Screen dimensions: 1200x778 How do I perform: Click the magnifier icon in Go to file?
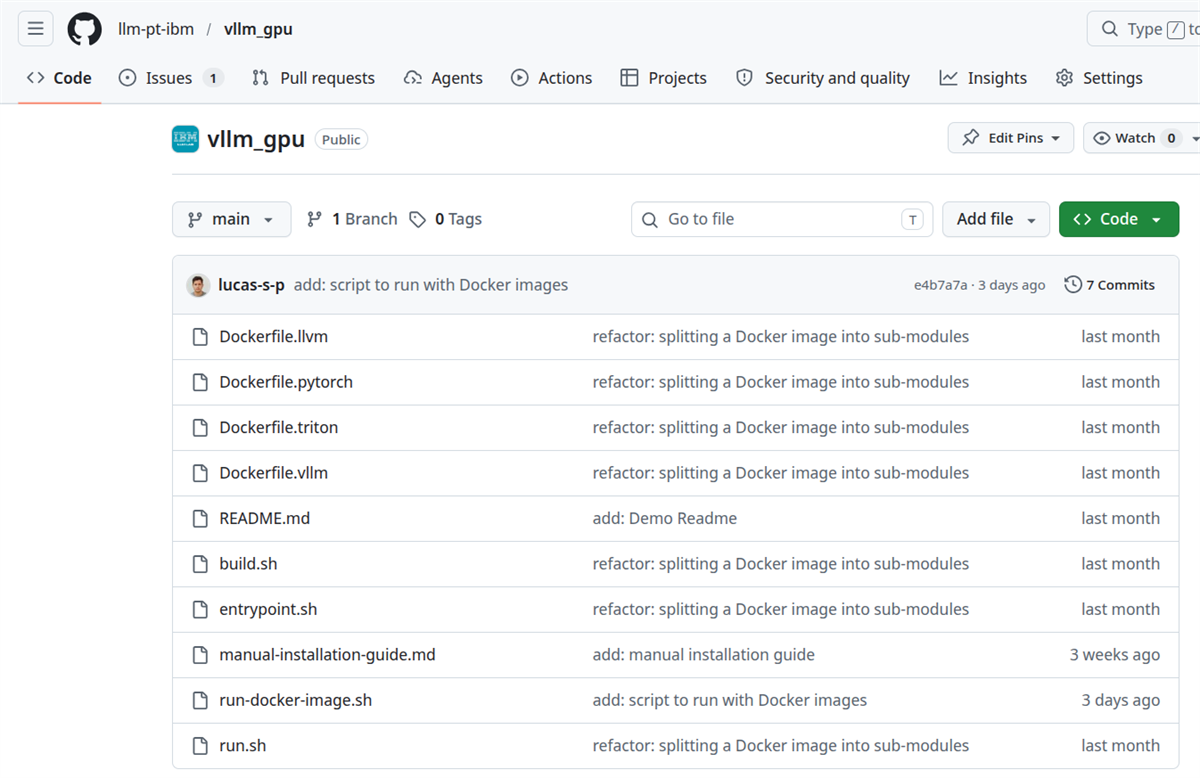coord(650,220)
